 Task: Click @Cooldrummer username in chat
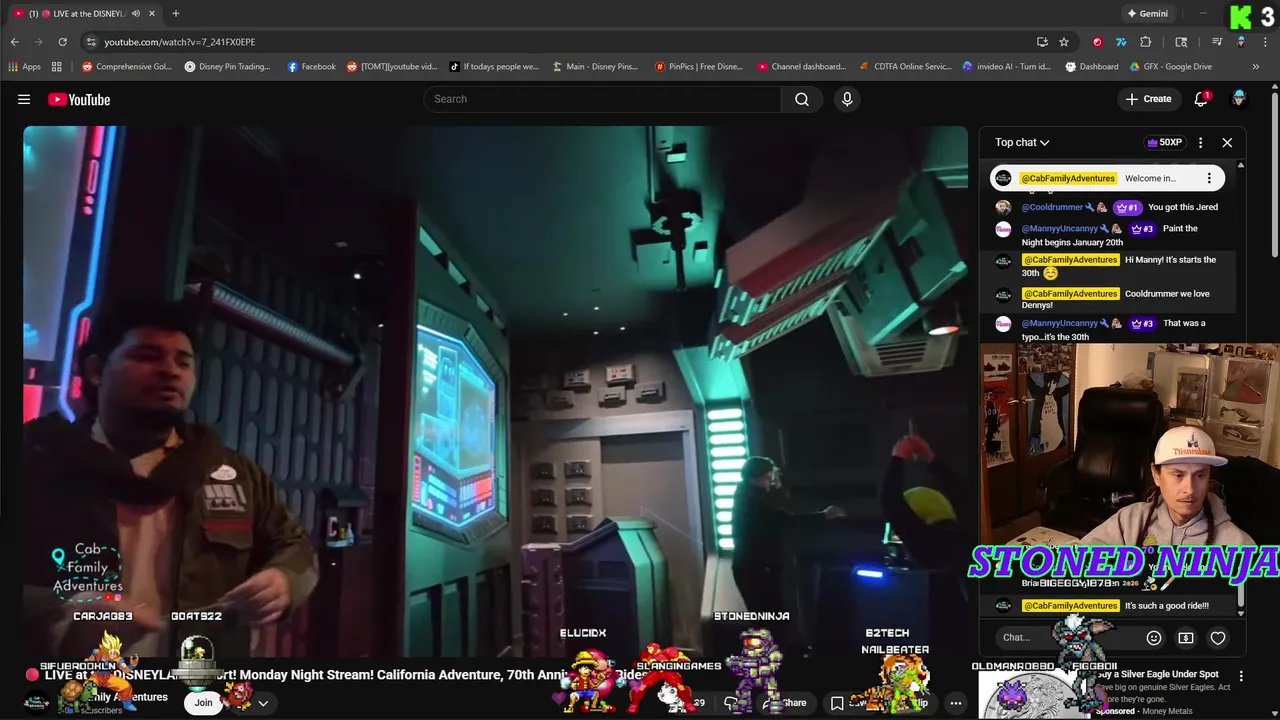tap(1052, 207)
